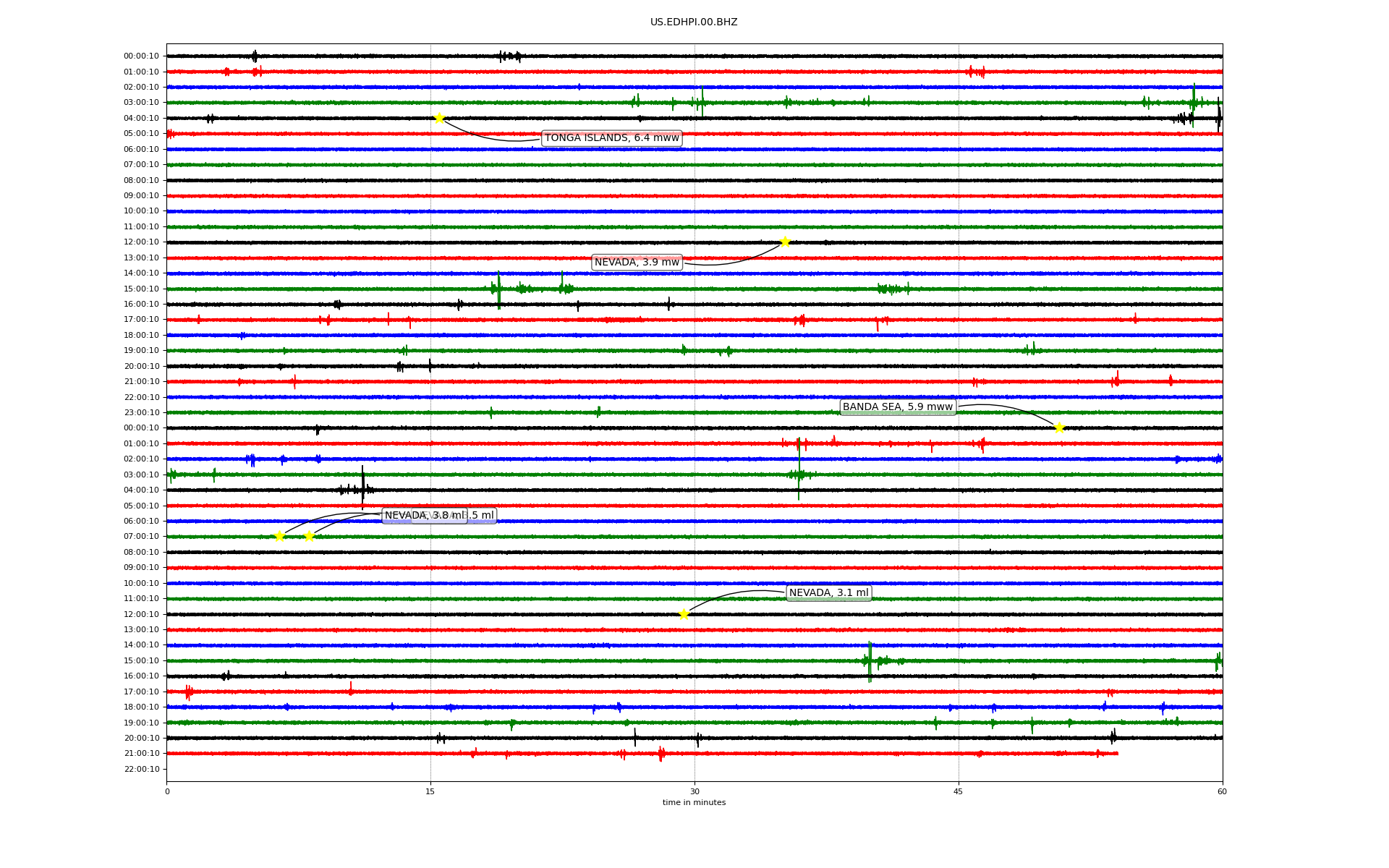Select the "BANDA SEA, 5.9 mww" annotation
The image size is (1389, 868).
click(898, 407)
